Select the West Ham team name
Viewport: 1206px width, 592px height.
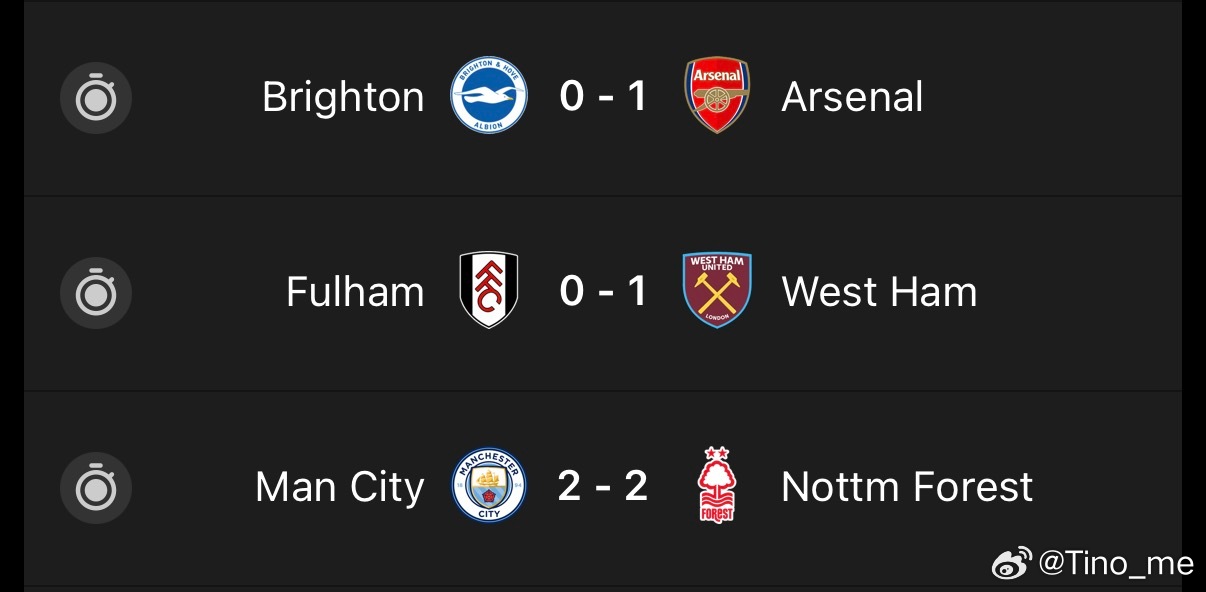click(879, 292)
